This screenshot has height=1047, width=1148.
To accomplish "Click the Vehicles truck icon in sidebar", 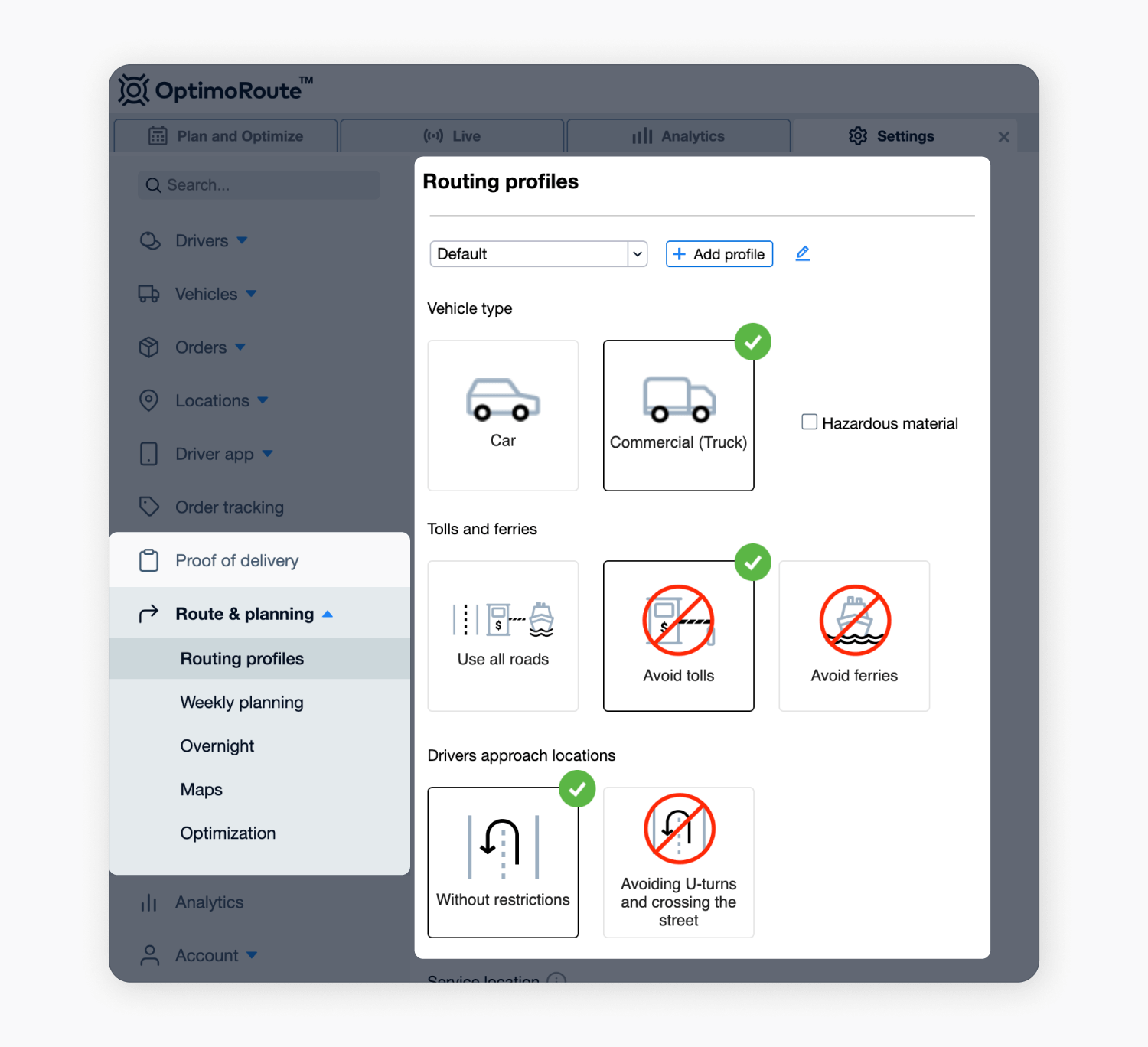I will (x=150, y=294).
